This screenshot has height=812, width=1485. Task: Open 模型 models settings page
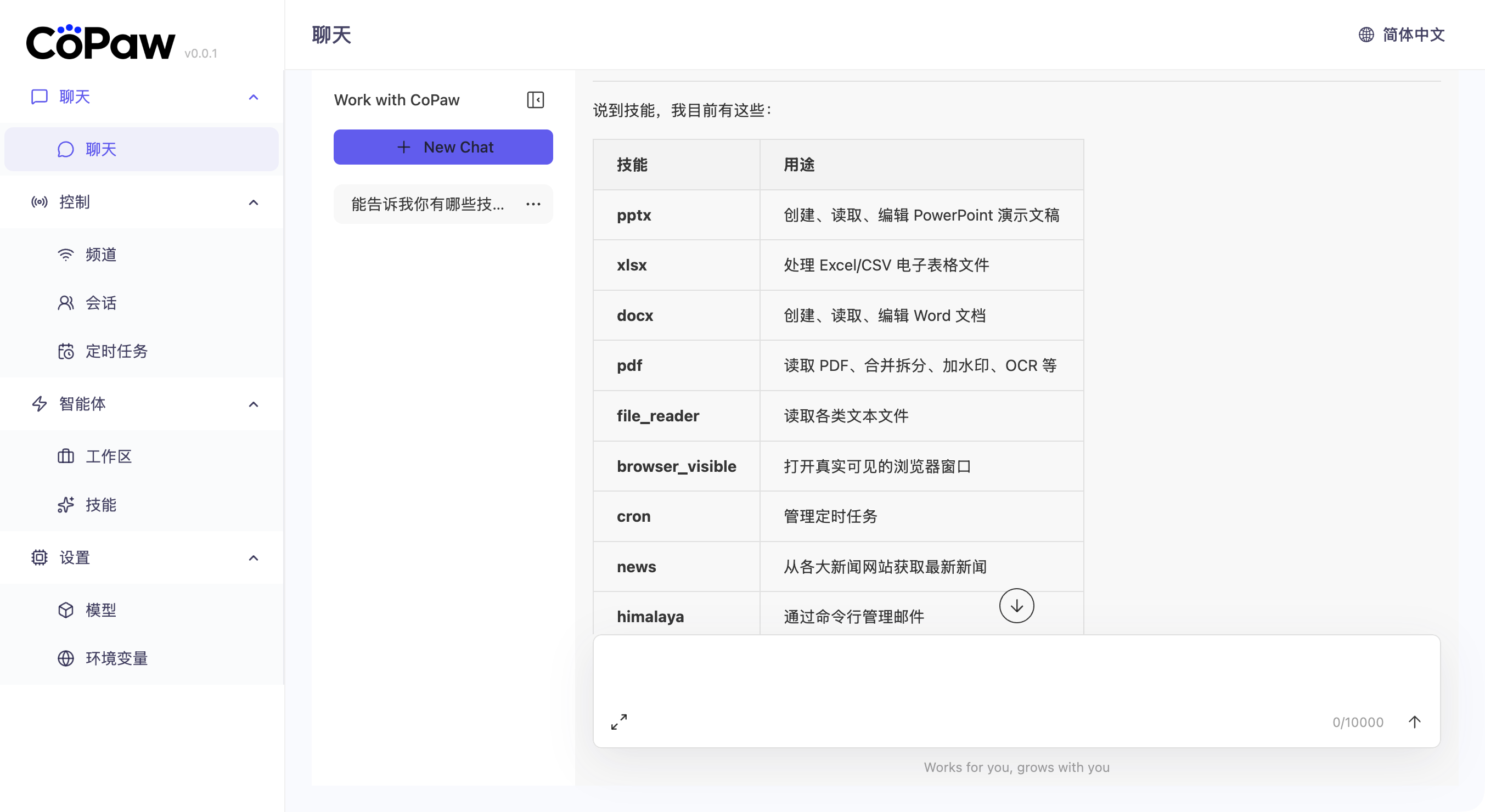[x=101, y=610]
